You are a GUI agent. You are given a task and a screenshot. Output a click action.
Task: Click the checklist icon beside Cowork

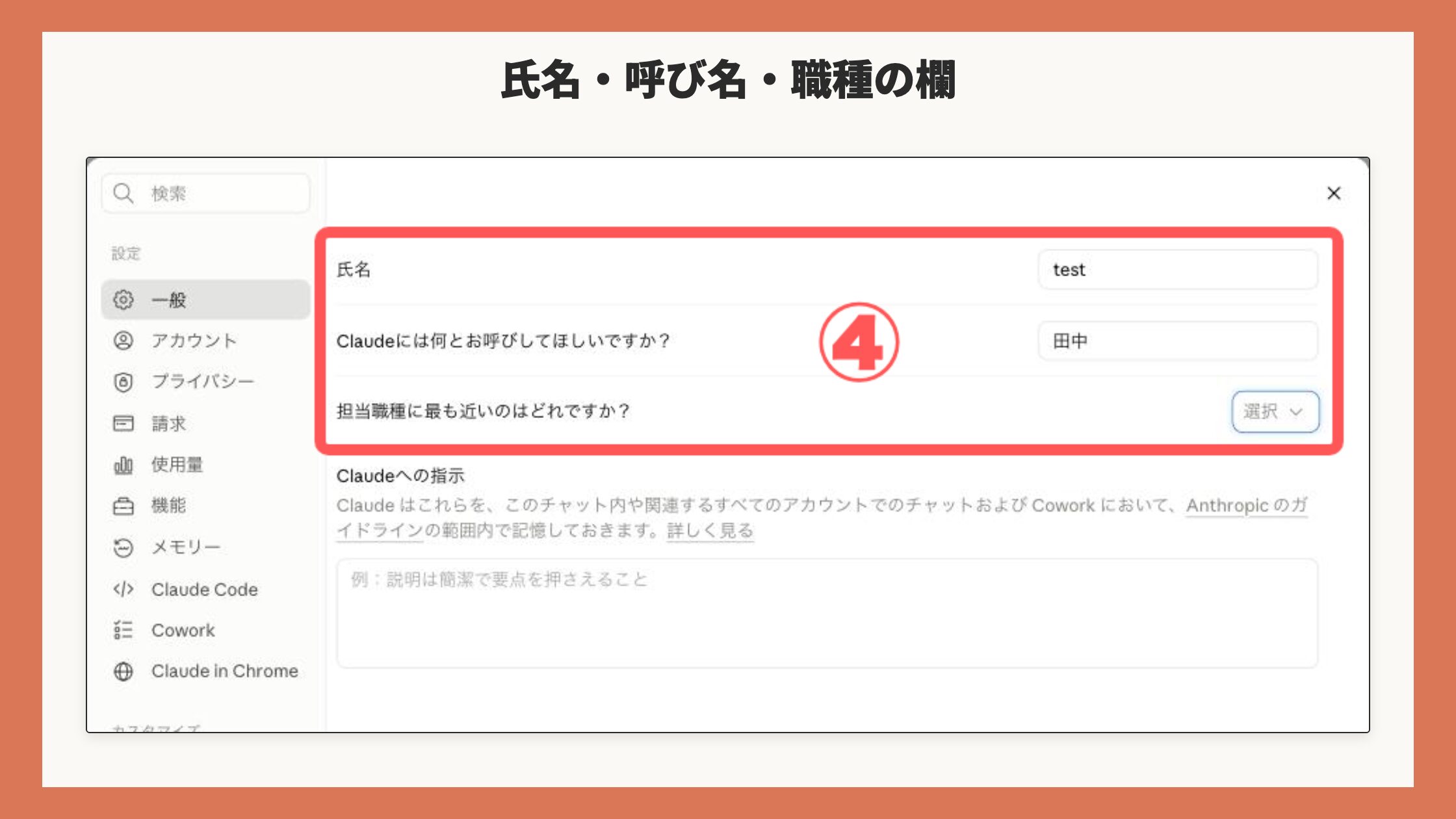pyautogui.click(x=123, y=630)
